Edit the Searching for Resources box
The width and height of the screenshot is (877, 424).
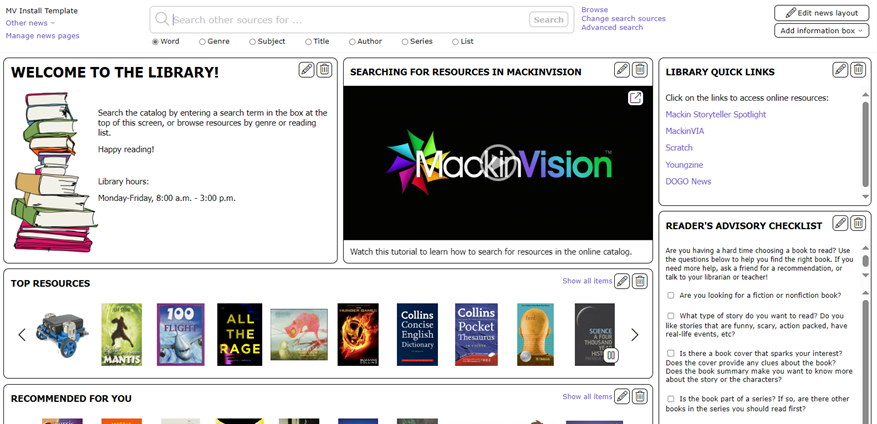pos(622,70)
